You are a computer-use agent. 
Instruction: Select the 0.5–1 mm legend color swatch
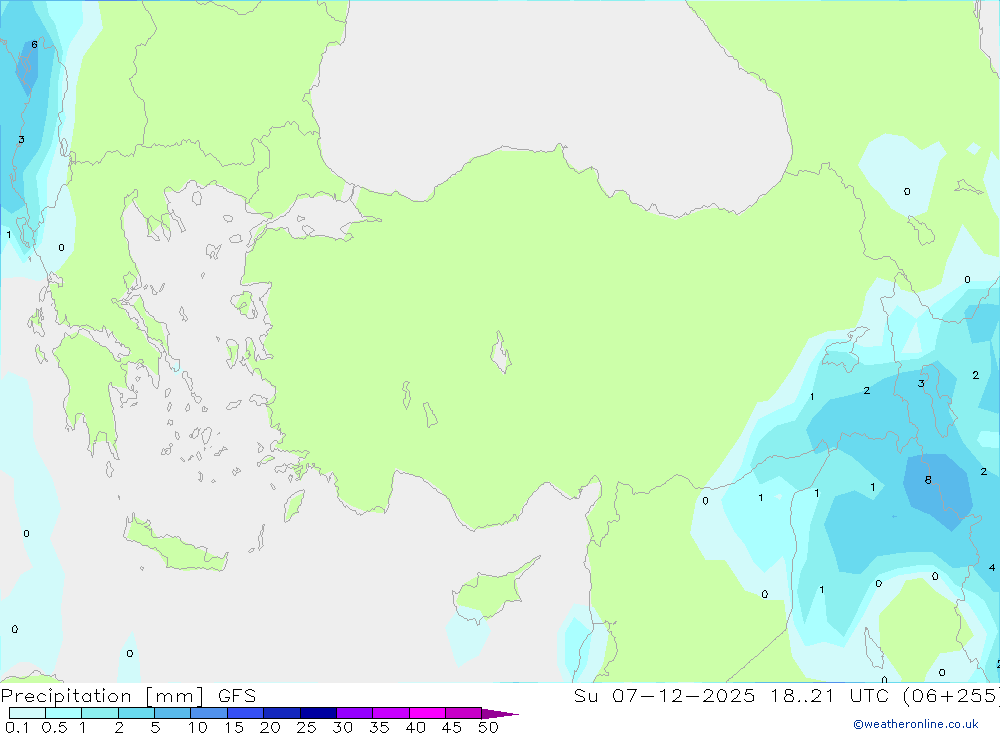64,713
